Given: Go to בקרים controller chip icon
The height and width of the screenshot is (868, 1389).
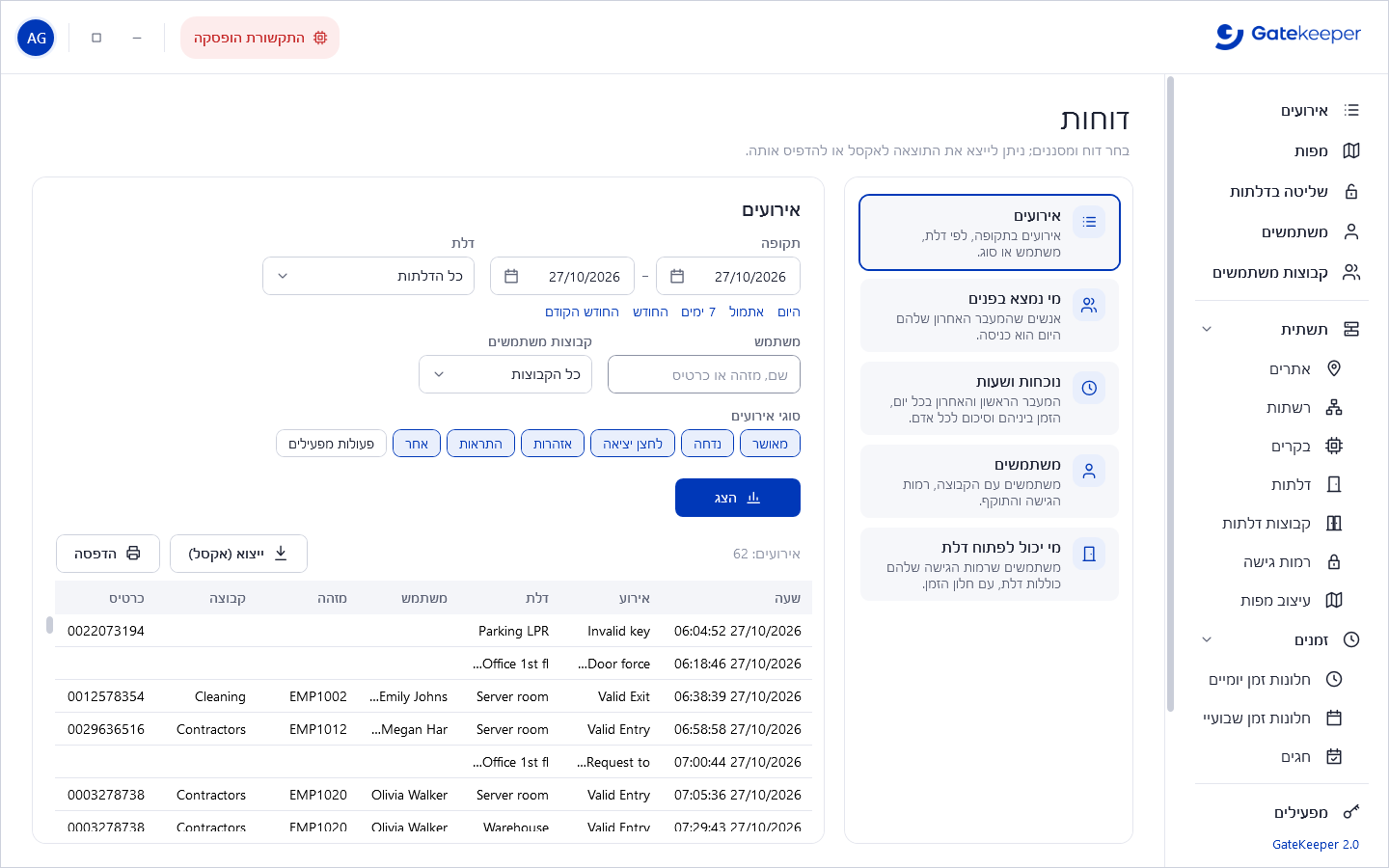Looking at the screenshot, I should point(1334,446).
